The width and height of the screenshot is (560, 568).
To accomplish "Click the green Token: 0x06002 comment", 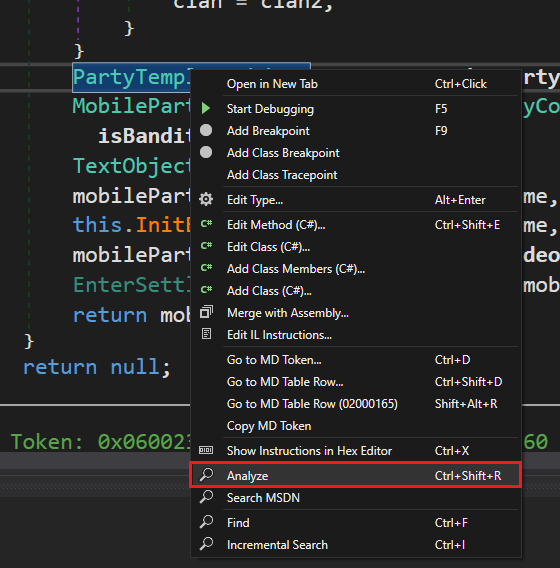I will click(101, 442).
